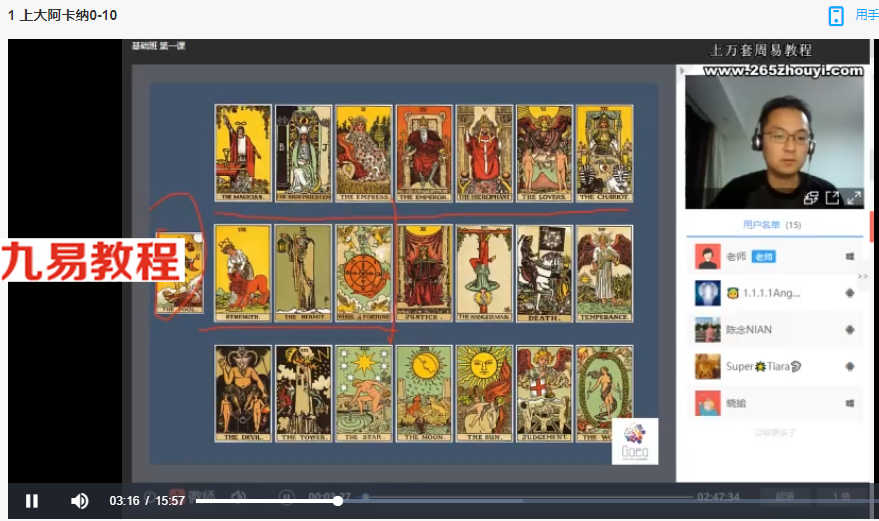Image resolution: width=879 pixels, height=521 pixels.
Task: Click the teacher's webcam video feed
Action: pos(775,142)
